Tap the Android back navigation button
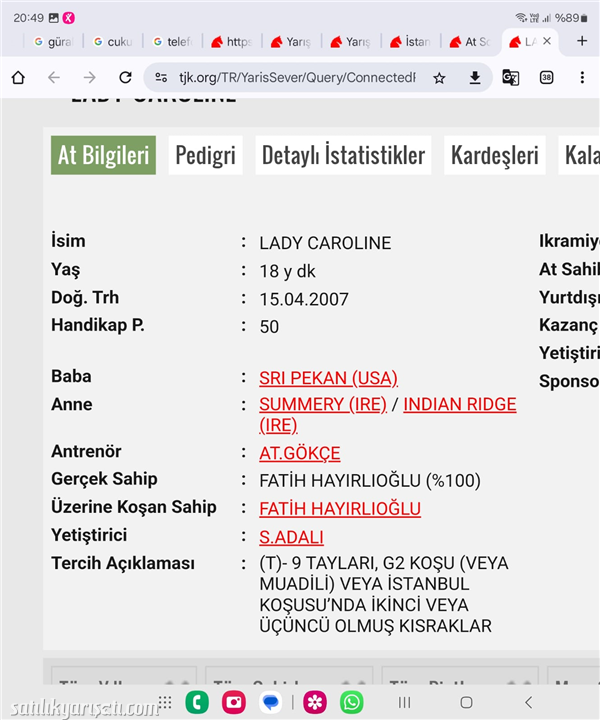This screenshot has width=600, height=720. [528, 702]
